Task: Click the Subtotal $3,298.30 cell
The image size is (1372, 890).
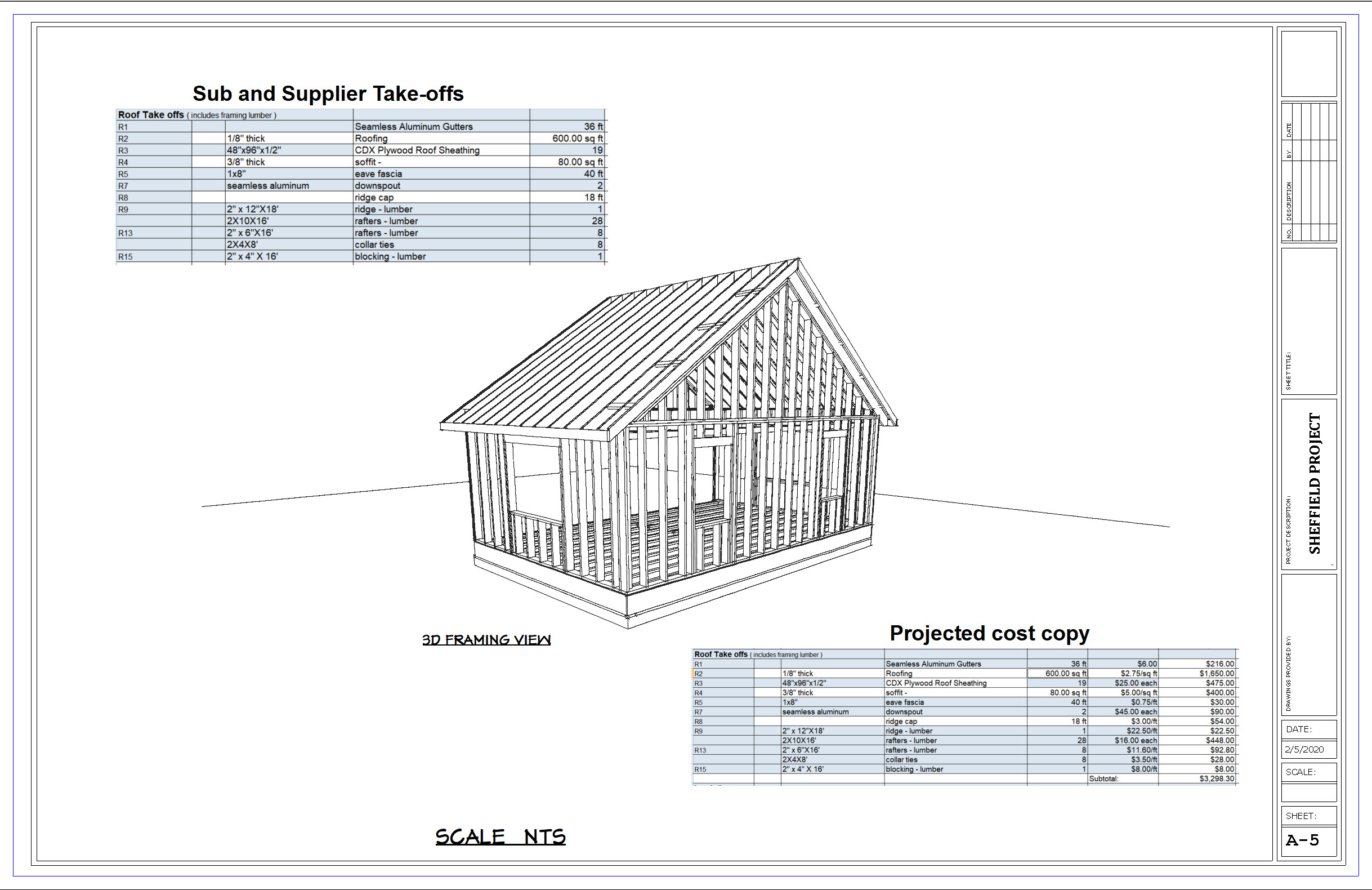Action: 1217,778
